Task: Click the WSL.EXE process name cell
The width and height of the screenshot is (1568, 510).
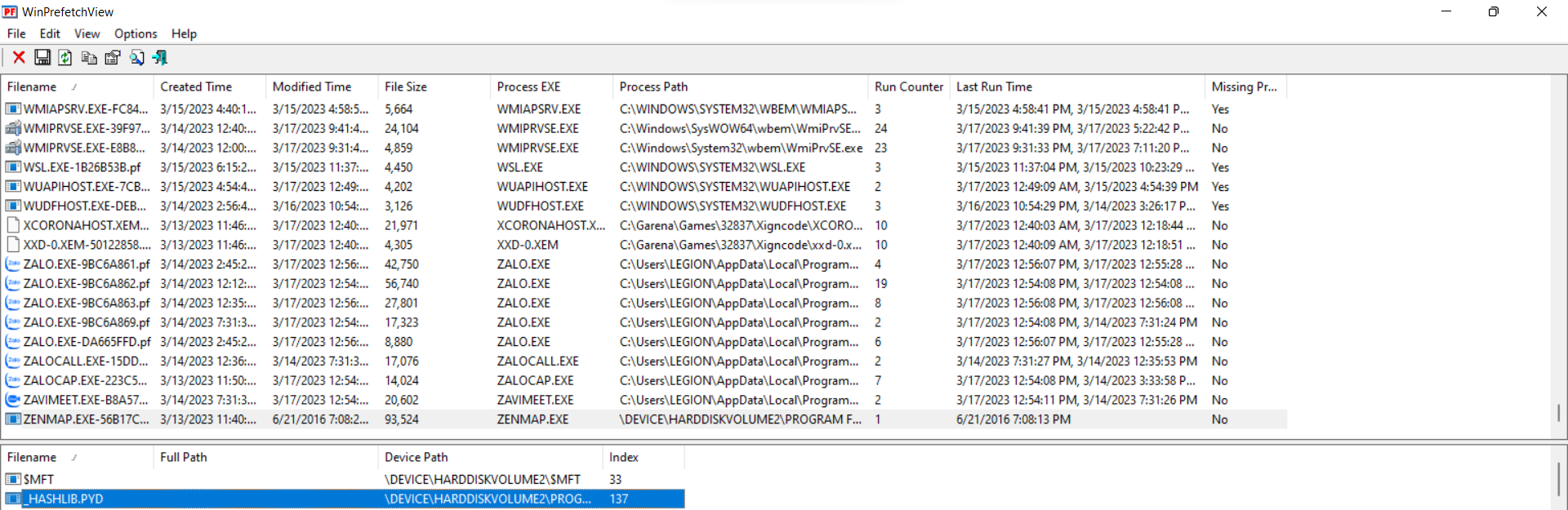Action: [520, 167]
